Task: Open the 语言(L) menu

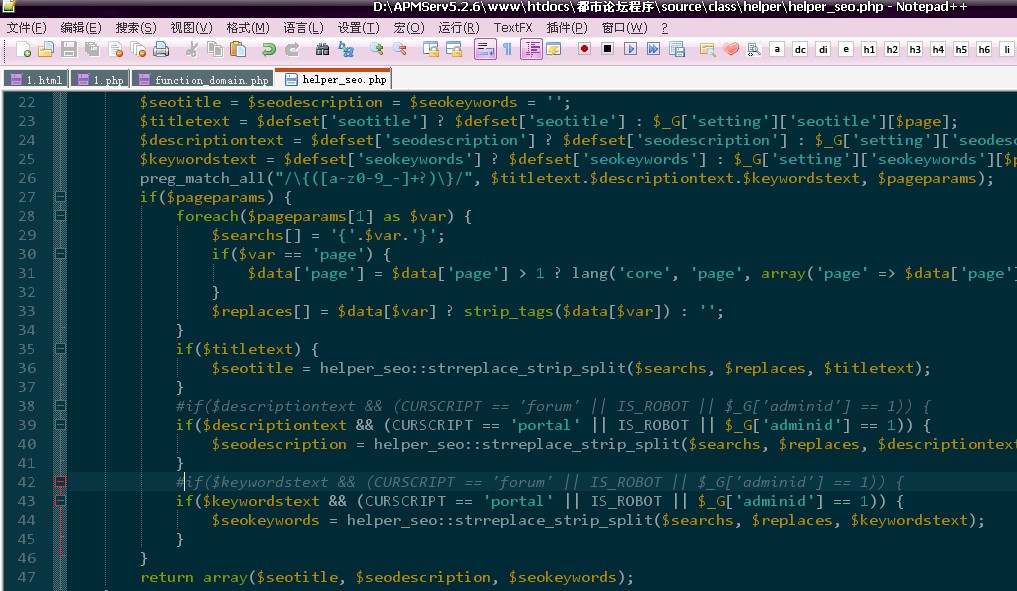Action: click(303, 28)
